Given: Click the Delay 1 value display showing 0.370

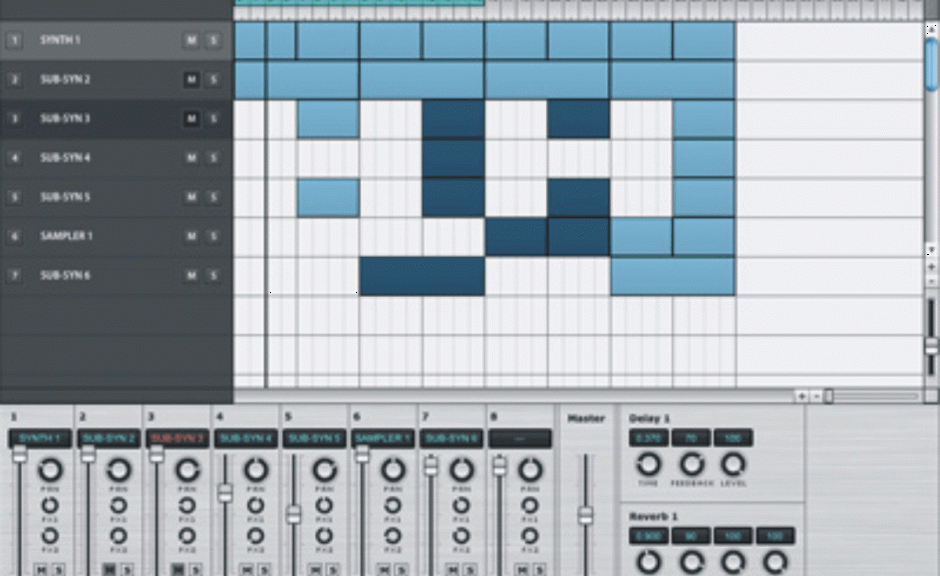Looking at the screenshot, I should click(648, 438).
